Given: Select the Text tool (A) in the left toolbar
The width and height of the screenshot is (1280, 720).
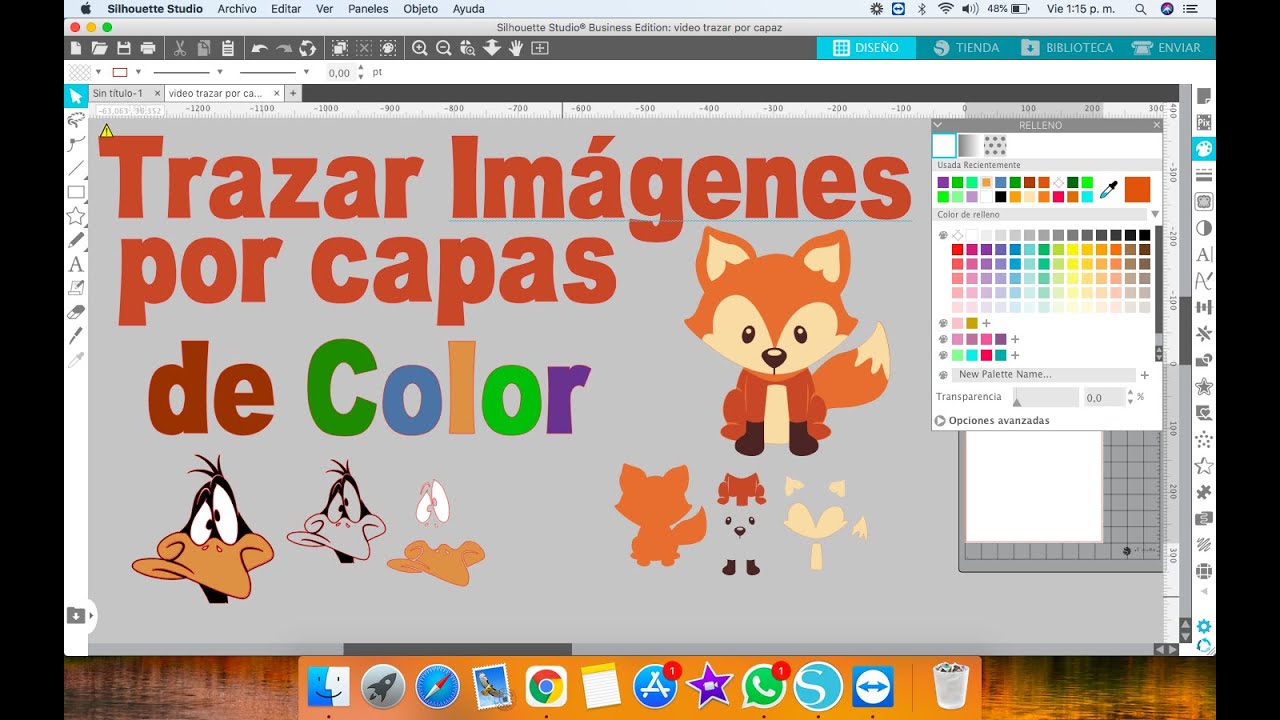Looking at the screenshot, I should 76,265.
